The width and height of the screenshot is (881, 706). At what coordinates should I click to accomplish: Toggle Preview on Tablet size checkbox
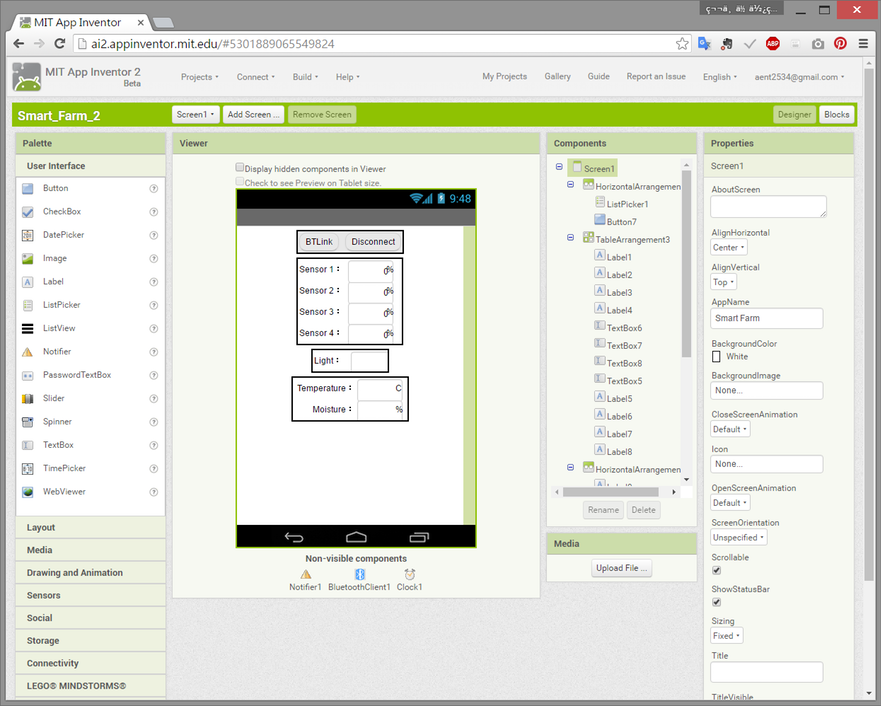[240, 181]
